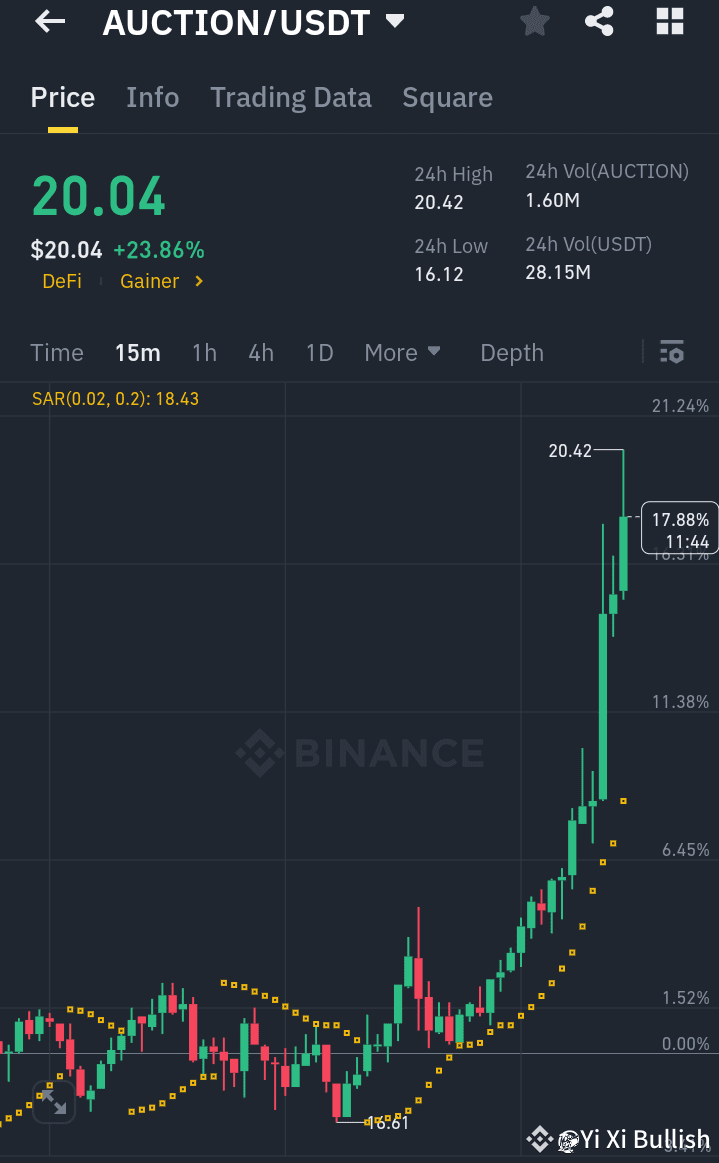Favorite the AUCTION/USDT pair via the star
Viewport: 719px width, 1163px height.
tap(533, 21)
